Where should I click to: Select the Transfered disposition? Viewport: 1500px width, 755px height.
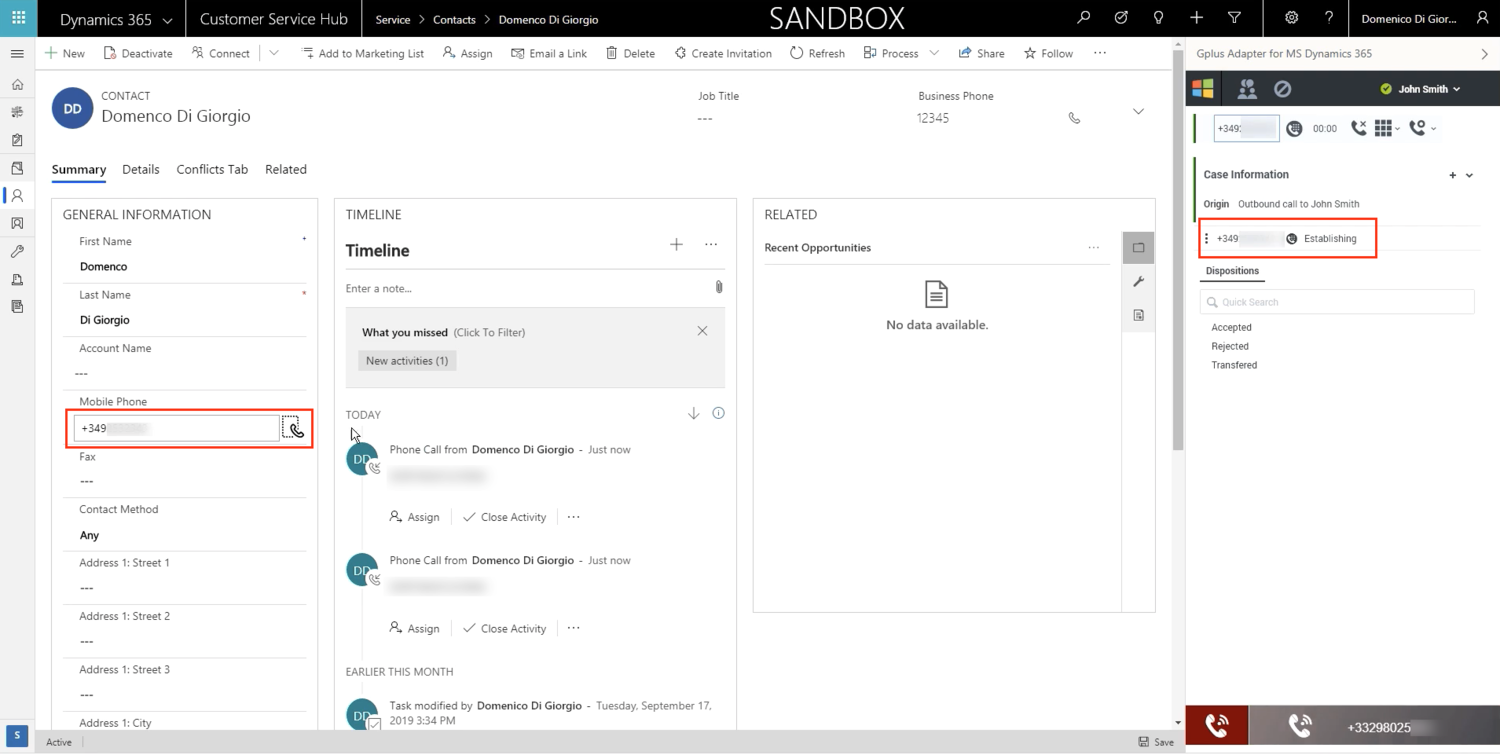click(1234, 365)
